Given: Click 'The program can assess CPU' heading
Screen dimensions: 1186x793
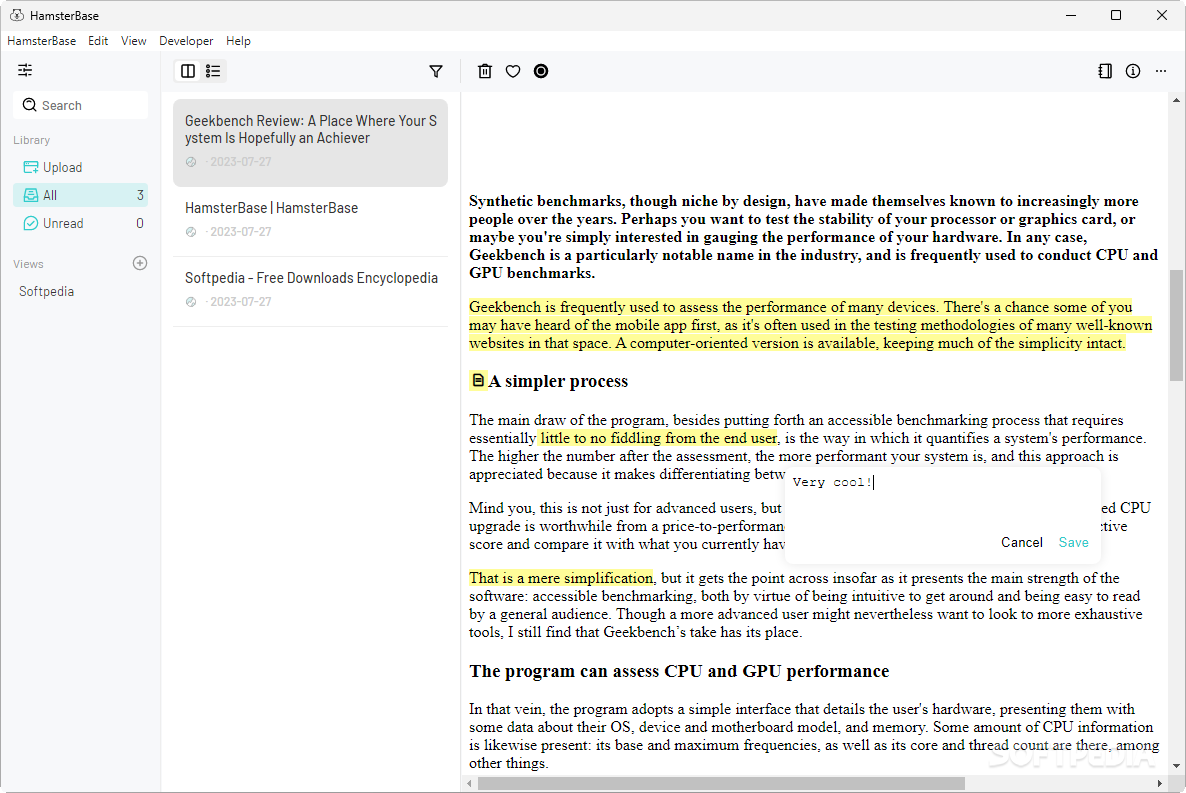Looking at the screenshot, I should point(679,671).
